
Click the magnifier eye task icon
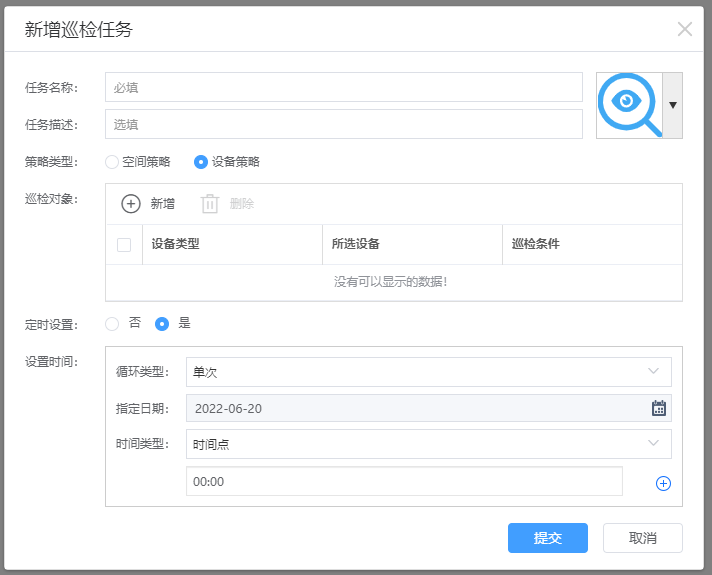click(x=629, y=105)
